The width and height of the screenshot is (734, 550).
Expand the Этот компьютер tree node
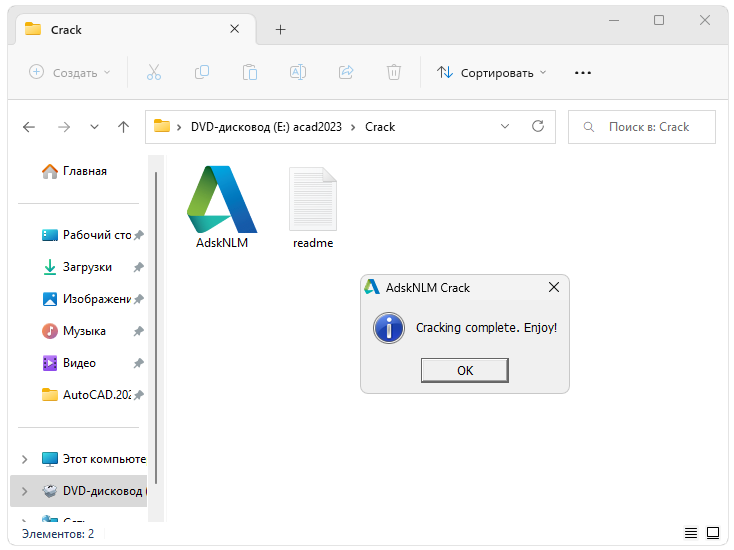tap(25, 459)
